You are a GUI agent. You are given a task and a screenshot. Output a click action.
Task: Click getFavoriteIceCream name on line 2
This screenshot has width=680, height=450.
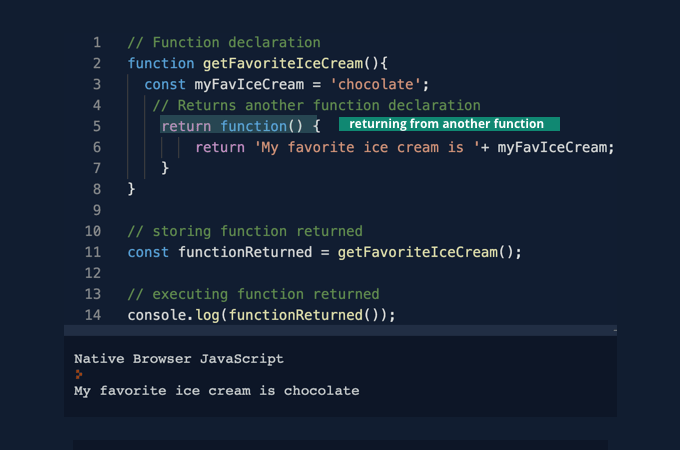pos(283,63)
